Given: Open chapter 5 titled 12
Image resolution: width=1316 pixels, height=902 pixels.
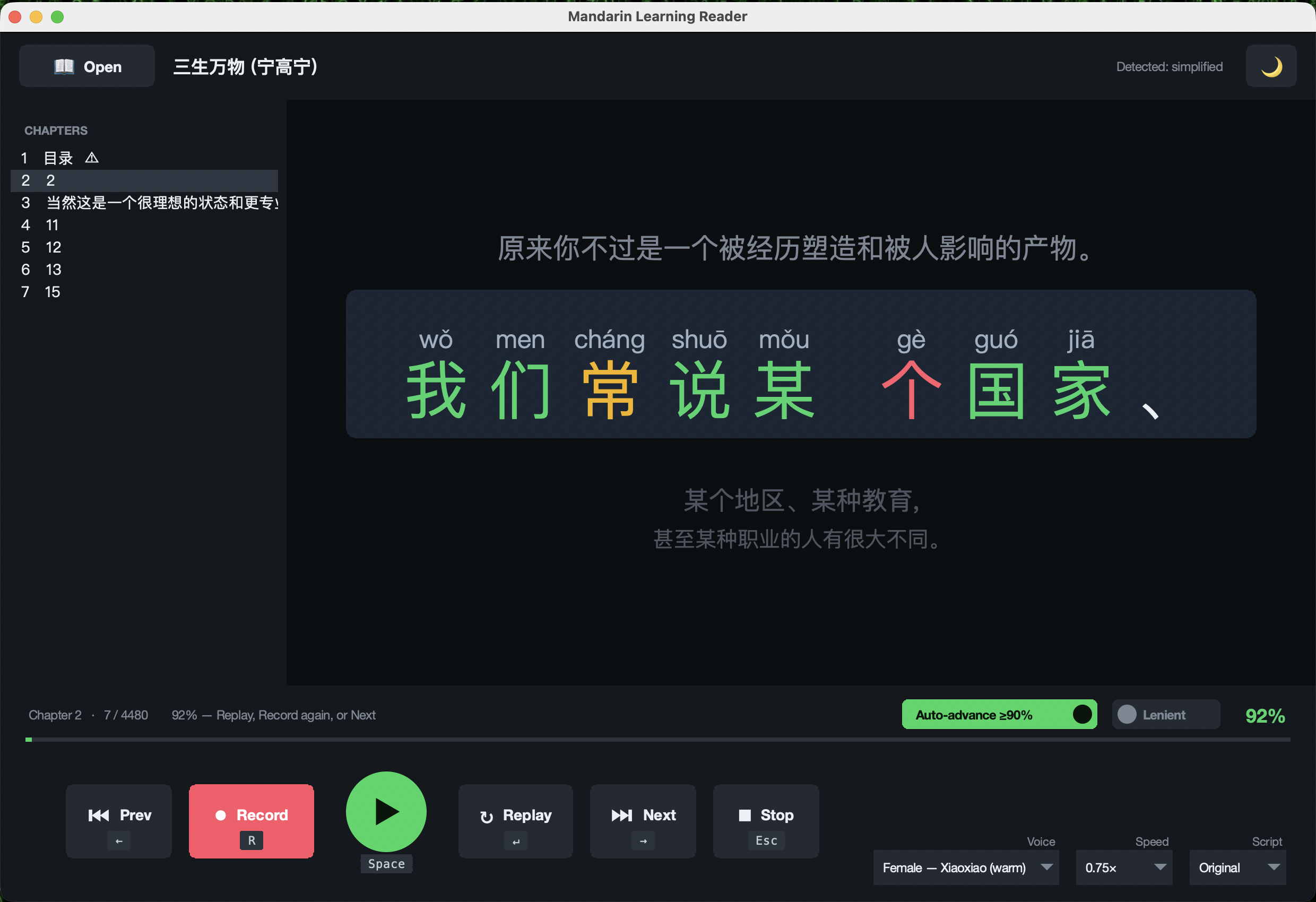Looking at the screenshot, I should (x=144, y=247).
